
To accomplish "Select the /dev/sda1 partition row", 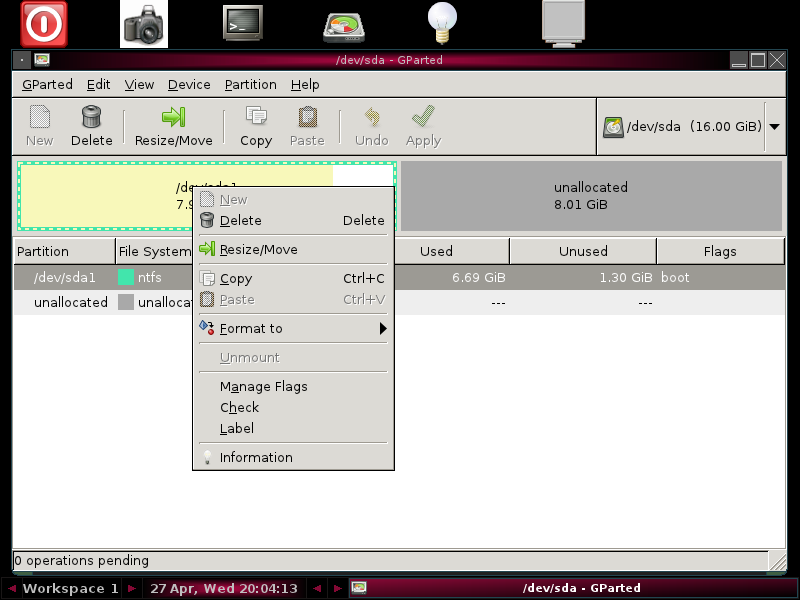I will [399, 278].
